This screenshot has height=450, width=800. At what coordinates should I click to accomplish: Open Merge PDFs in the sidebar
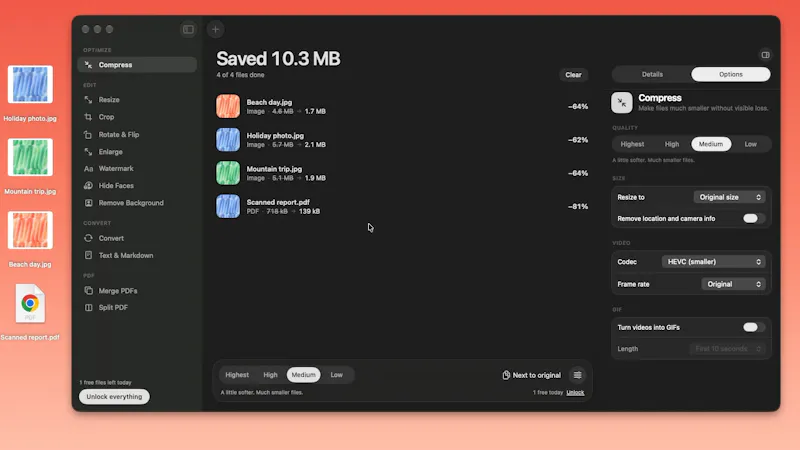(x=137, y=290)
